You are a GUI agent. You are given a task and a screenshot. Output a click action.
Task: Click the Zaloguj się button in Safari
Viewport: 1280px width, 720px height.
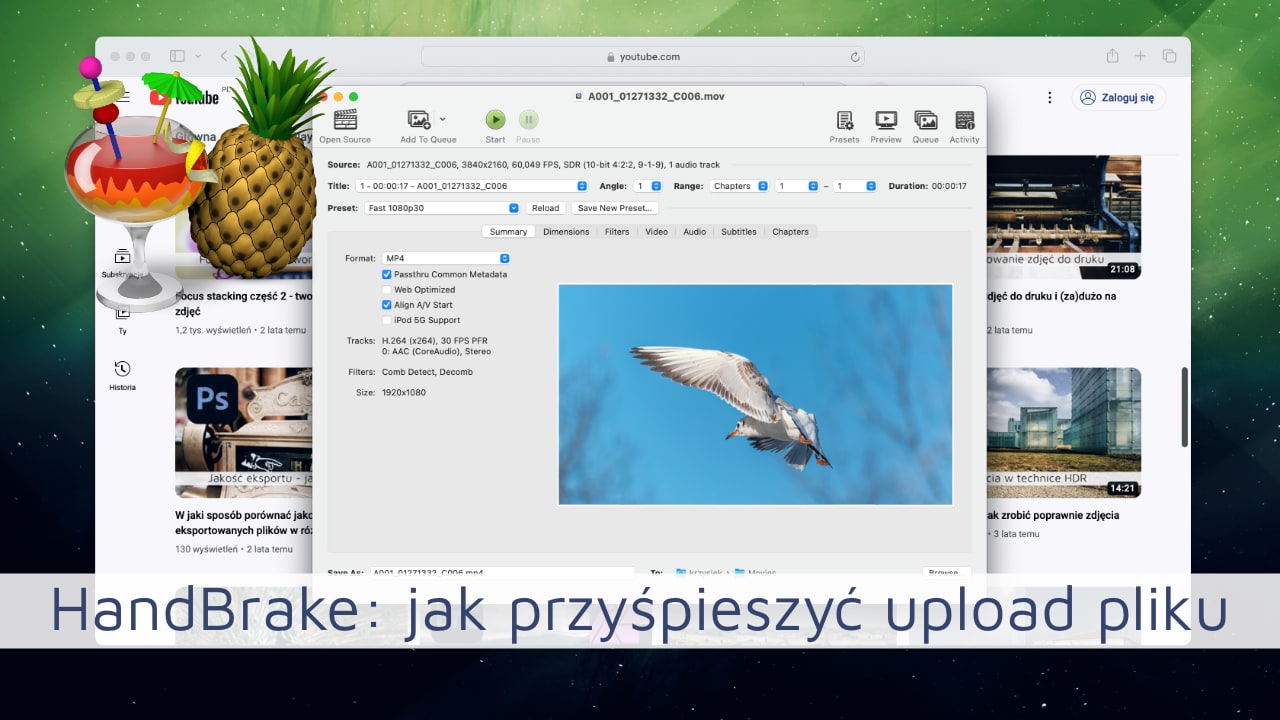click(1118, 97)
